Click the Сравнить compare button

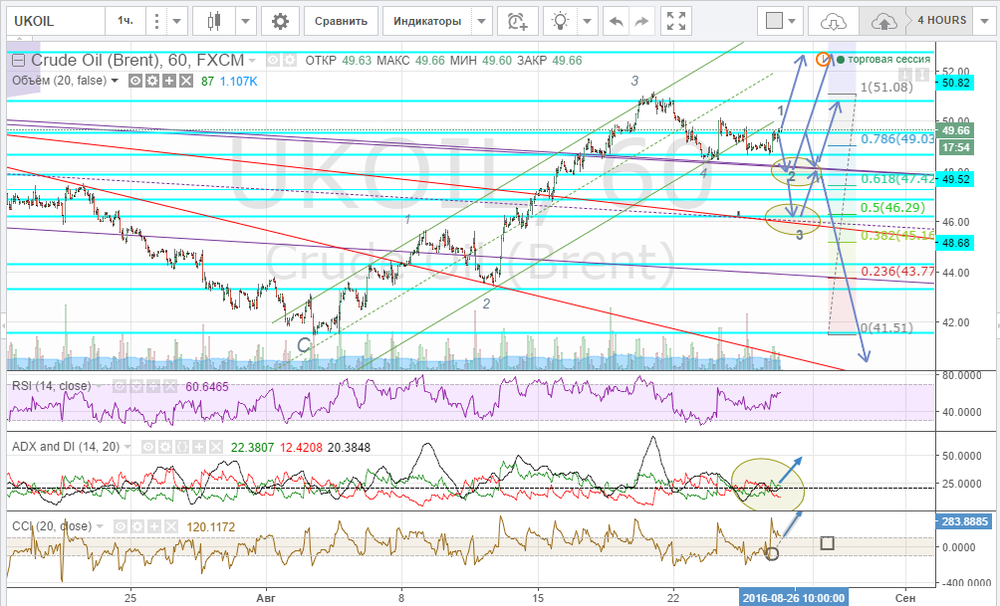(341, 21)
